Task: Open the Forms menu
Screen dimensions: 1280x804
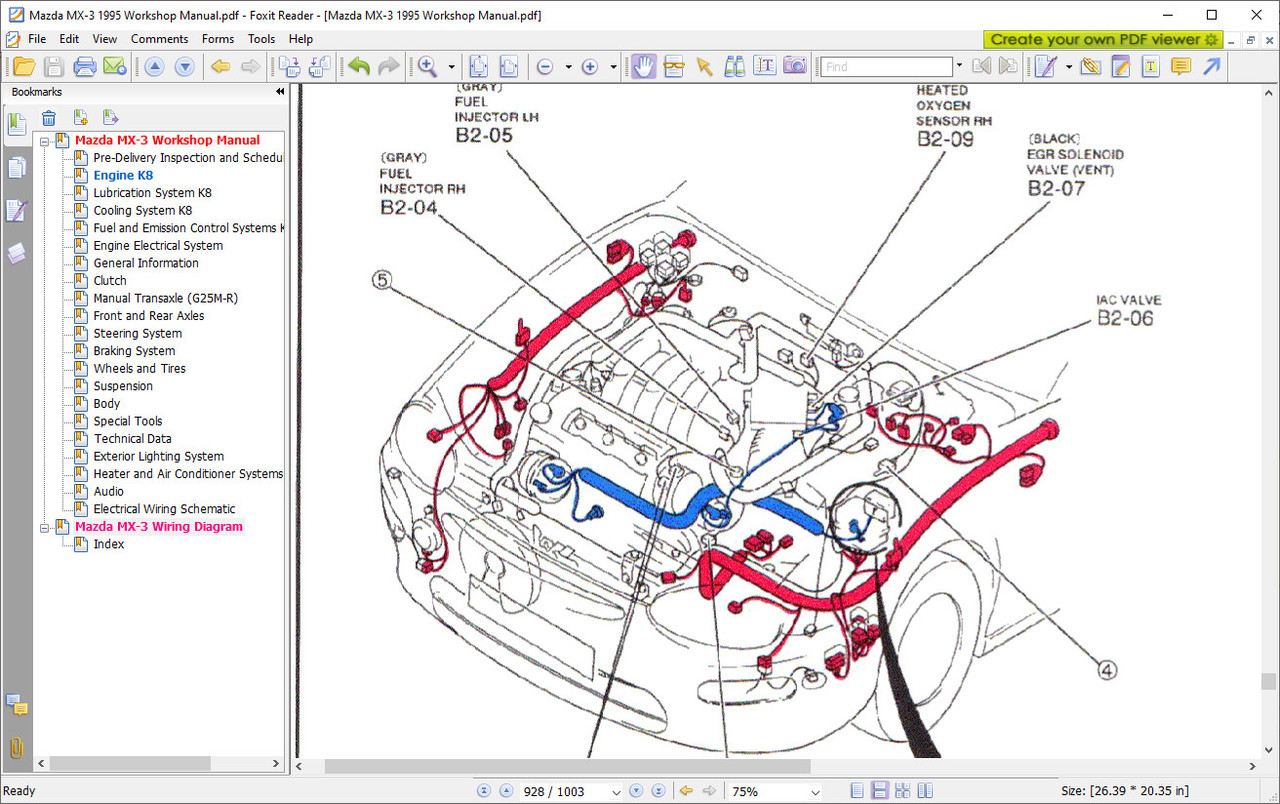Action: point(218,39)
